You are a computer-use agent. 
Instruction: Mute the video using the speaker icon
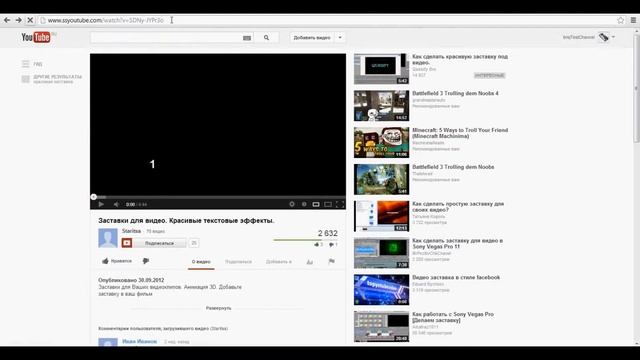(116, 204)
